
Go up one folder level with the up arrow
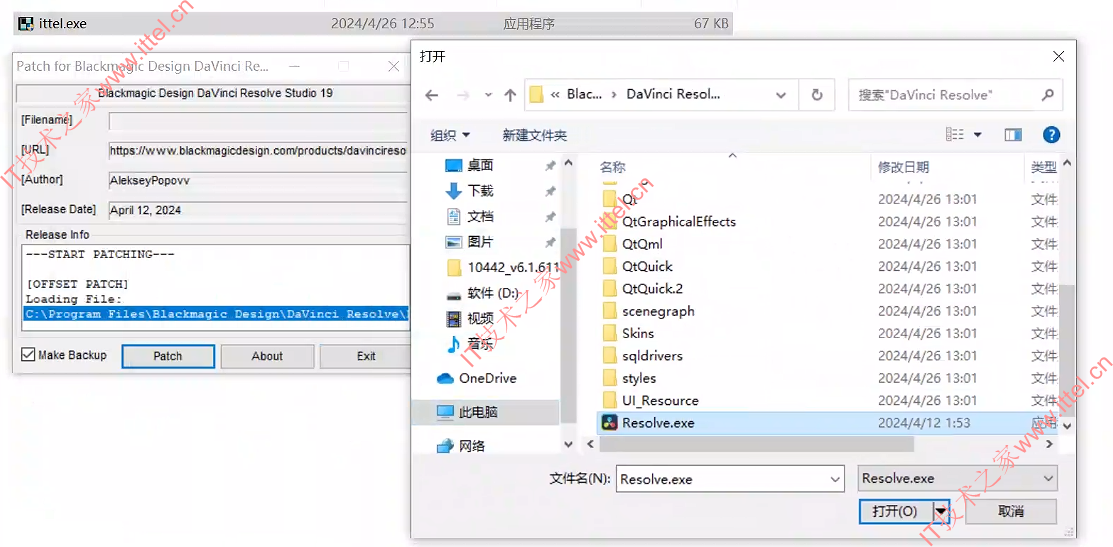click(510, 95)
